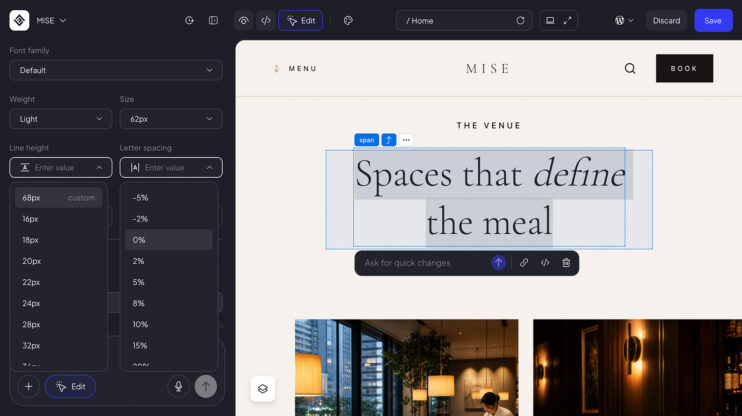This screenshot has width=742, height=416.
Task: Click the BOOK button
Action: [x=684, y=68]
